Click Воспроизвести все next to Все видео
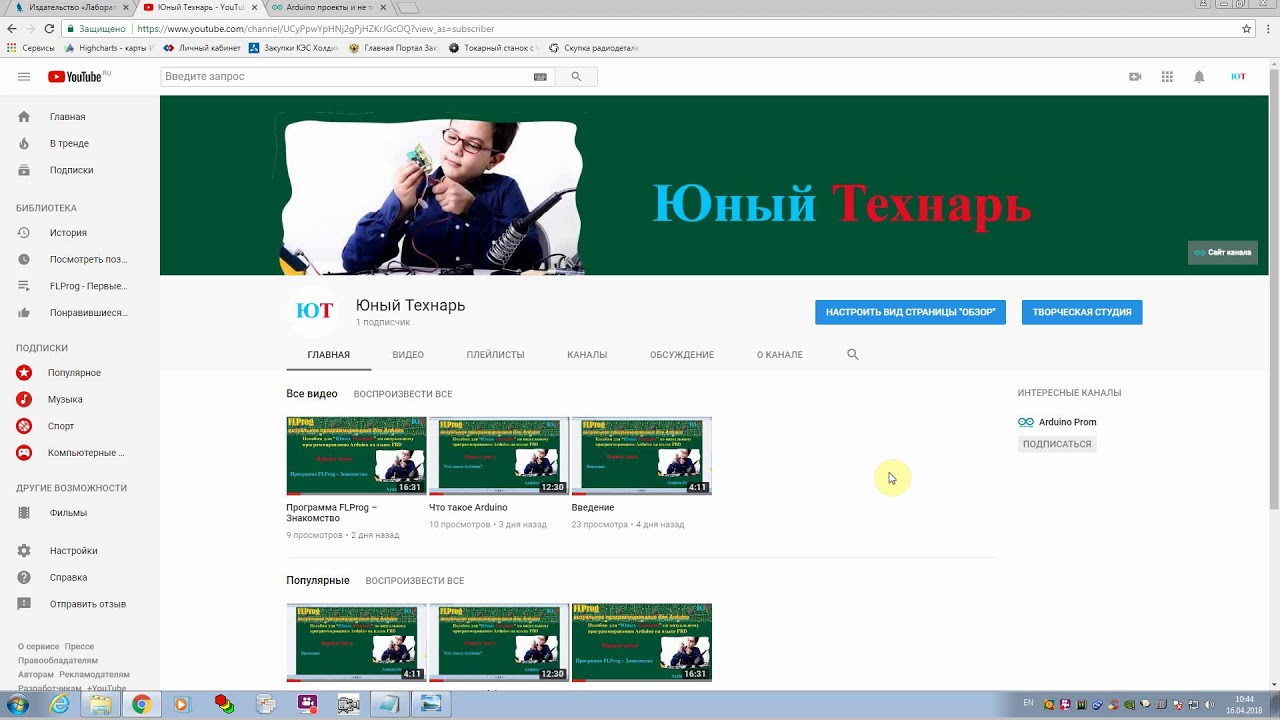 click(403, 394)
